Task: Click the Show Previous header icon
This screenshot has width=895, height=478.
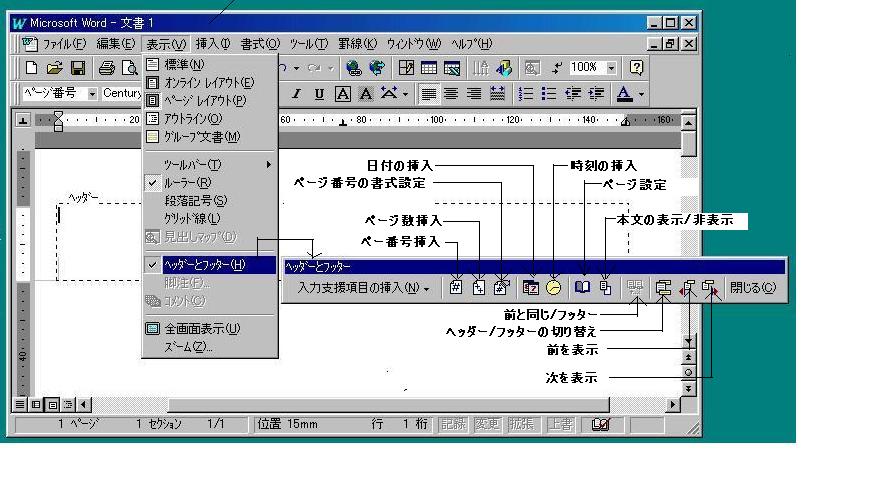Action: pyautogui.click(x=687, y=288)
